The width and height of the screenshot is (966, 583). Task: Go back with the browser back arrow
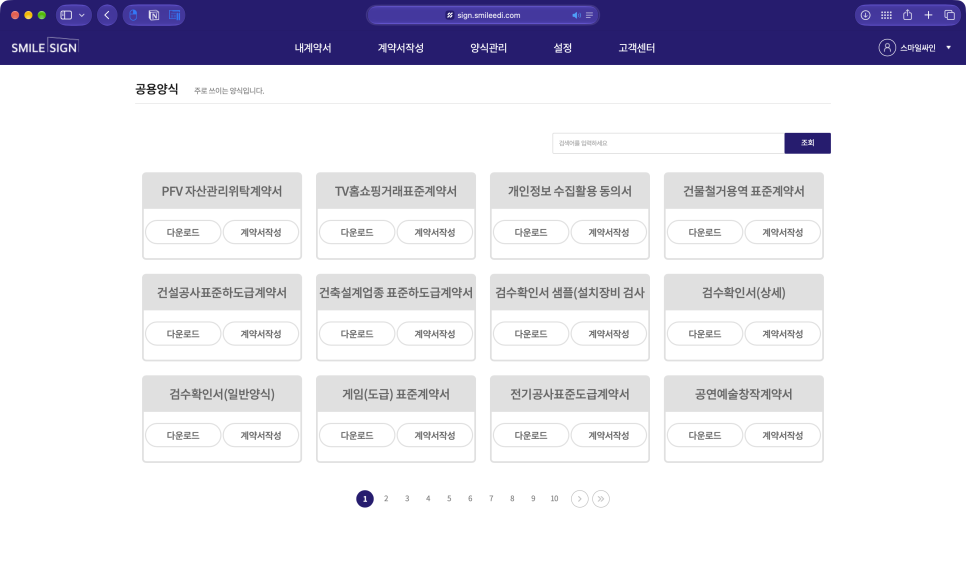tap(107, 15)
